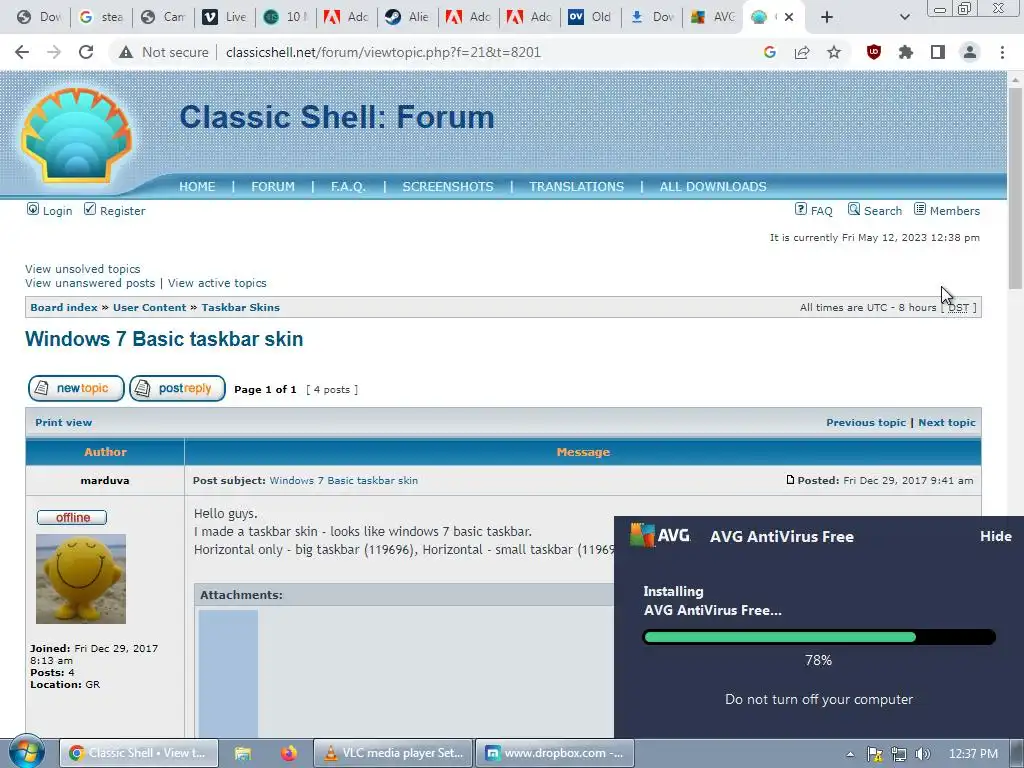Viewport: 1024px width, 768px height.
Task: Open the Windows Start orb
Action: (27, 752)
